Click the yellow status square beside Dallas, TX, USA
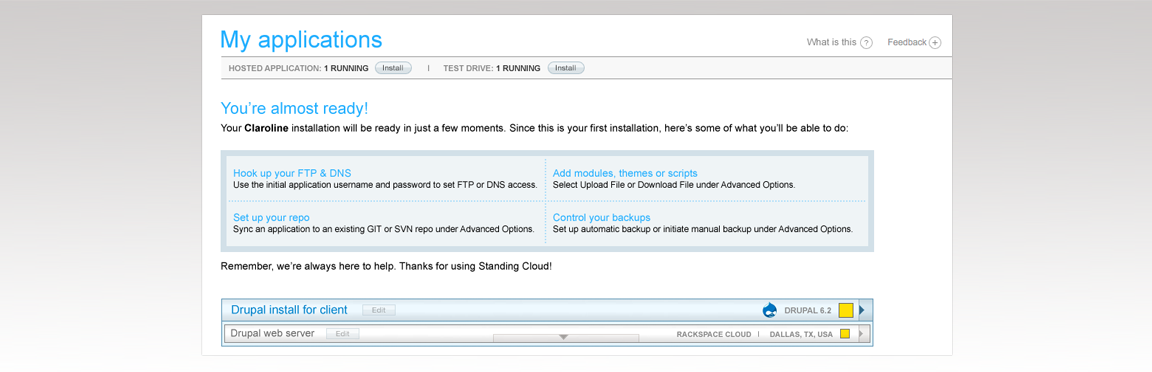 pyautogui.click(x=845, y=334)
